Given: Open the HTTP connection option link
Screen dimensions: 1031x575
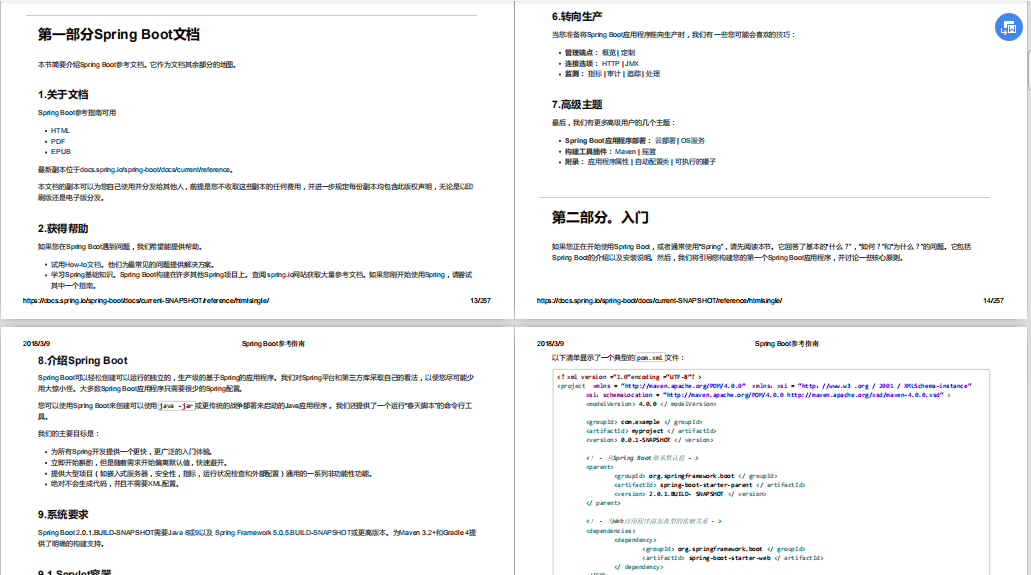Looking at the screenshot, I should tap(610, 64).
